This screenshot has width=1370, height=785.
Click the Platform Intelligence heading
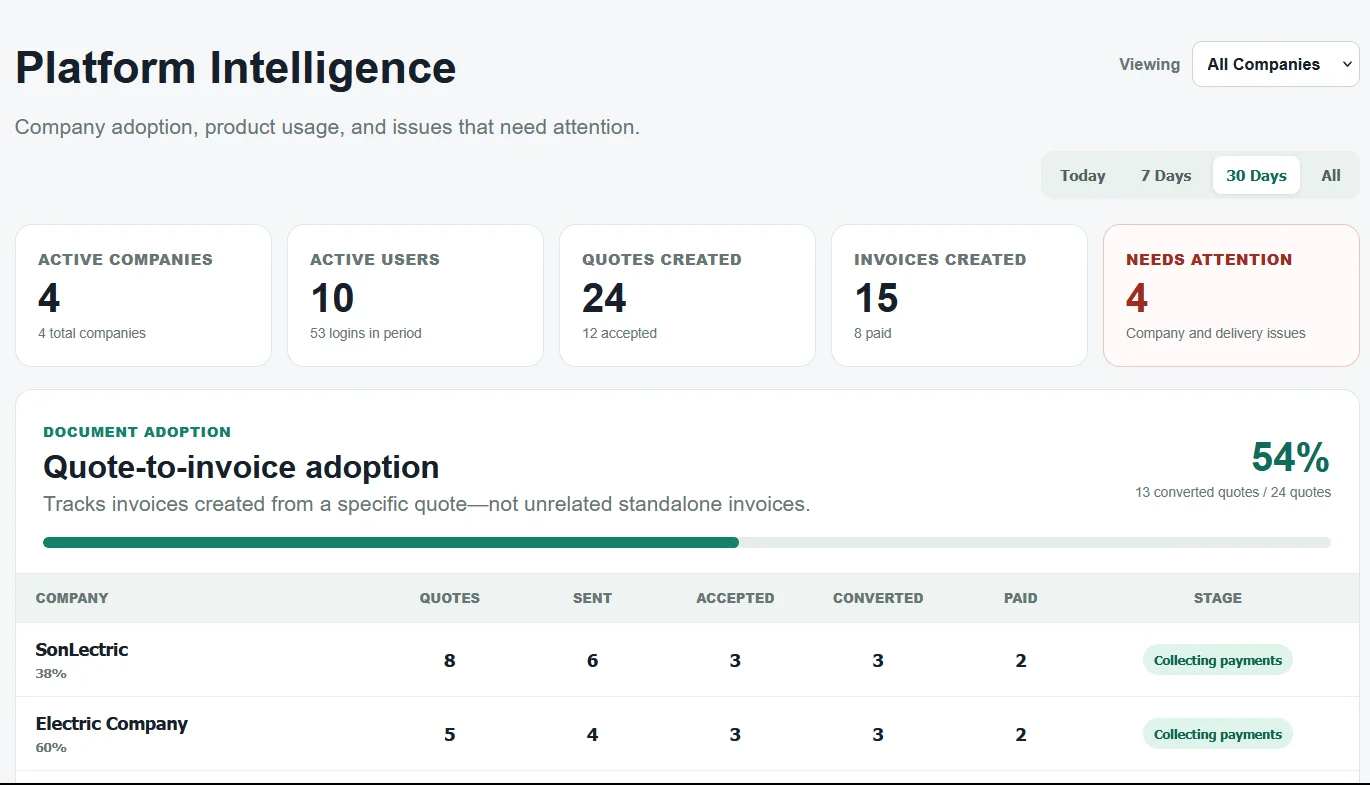(x=236, y=68)
